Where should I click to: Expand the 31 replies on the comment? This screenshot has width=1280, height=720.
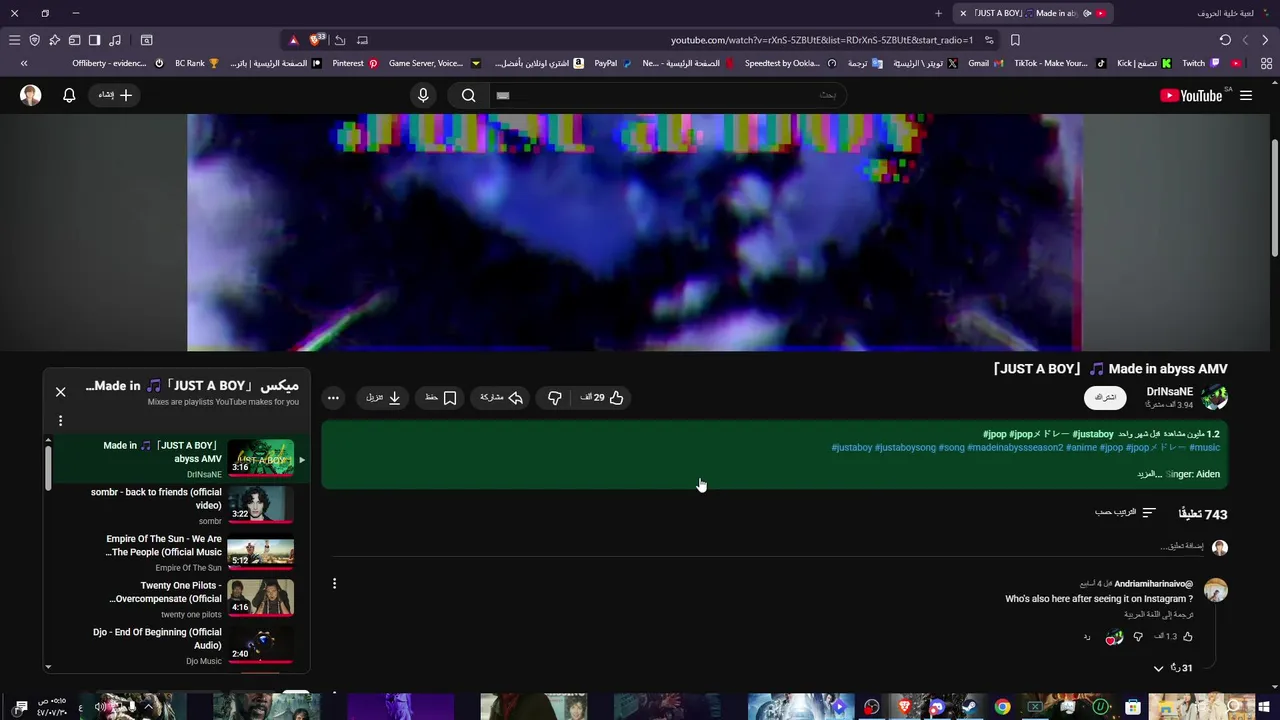(1172, 668)
